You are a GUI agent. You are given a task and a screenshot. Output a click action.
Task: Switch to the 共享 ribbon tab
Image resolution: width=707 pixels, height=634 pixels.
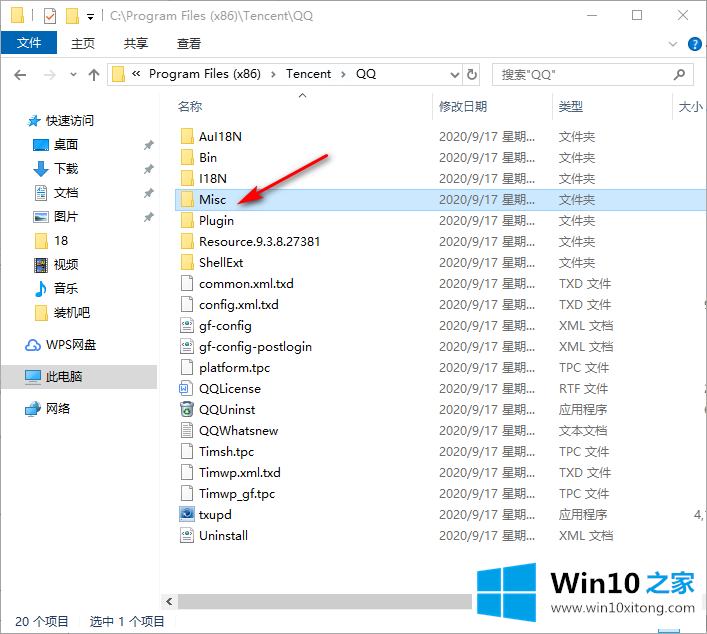pyautogui.click(x=136, y=43)
